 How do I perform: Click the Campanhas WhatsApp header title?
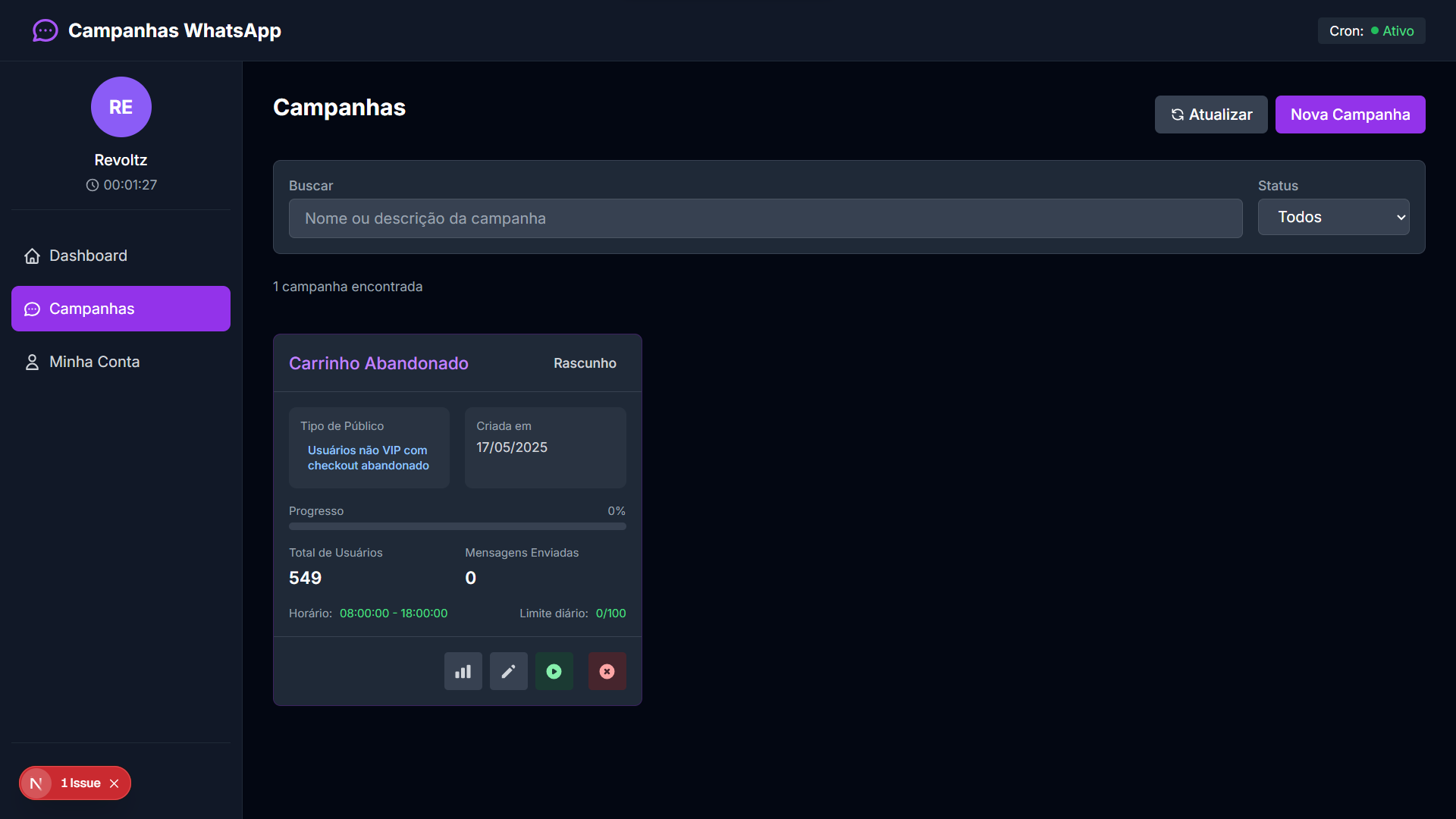174,30
